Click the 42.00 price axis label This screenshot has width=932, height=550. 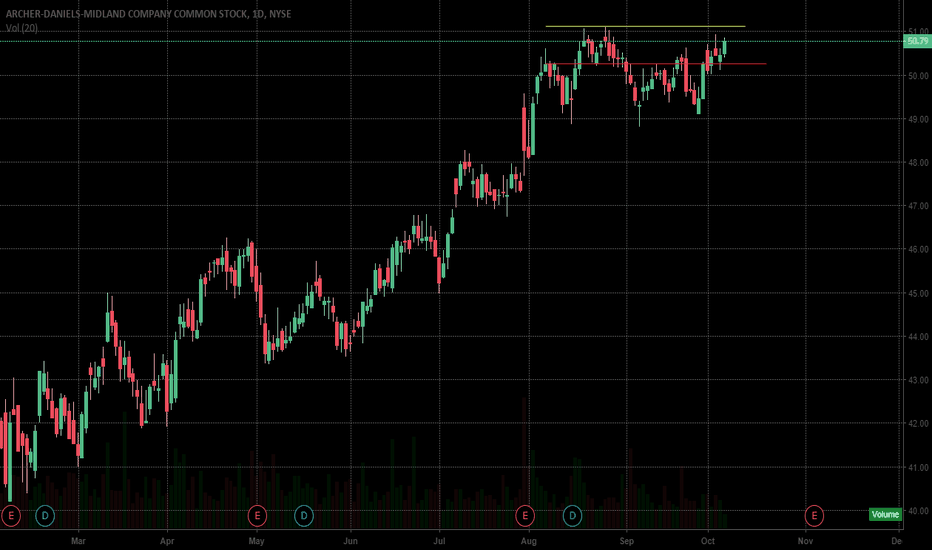[x=918, y=423]
